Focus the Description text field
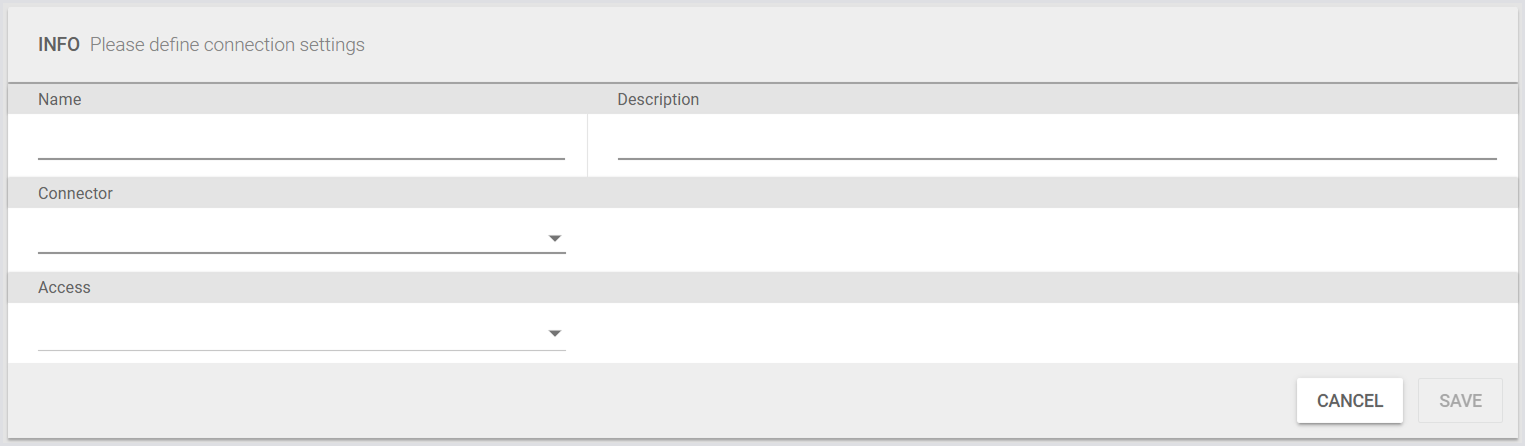 coord(1056,143)
